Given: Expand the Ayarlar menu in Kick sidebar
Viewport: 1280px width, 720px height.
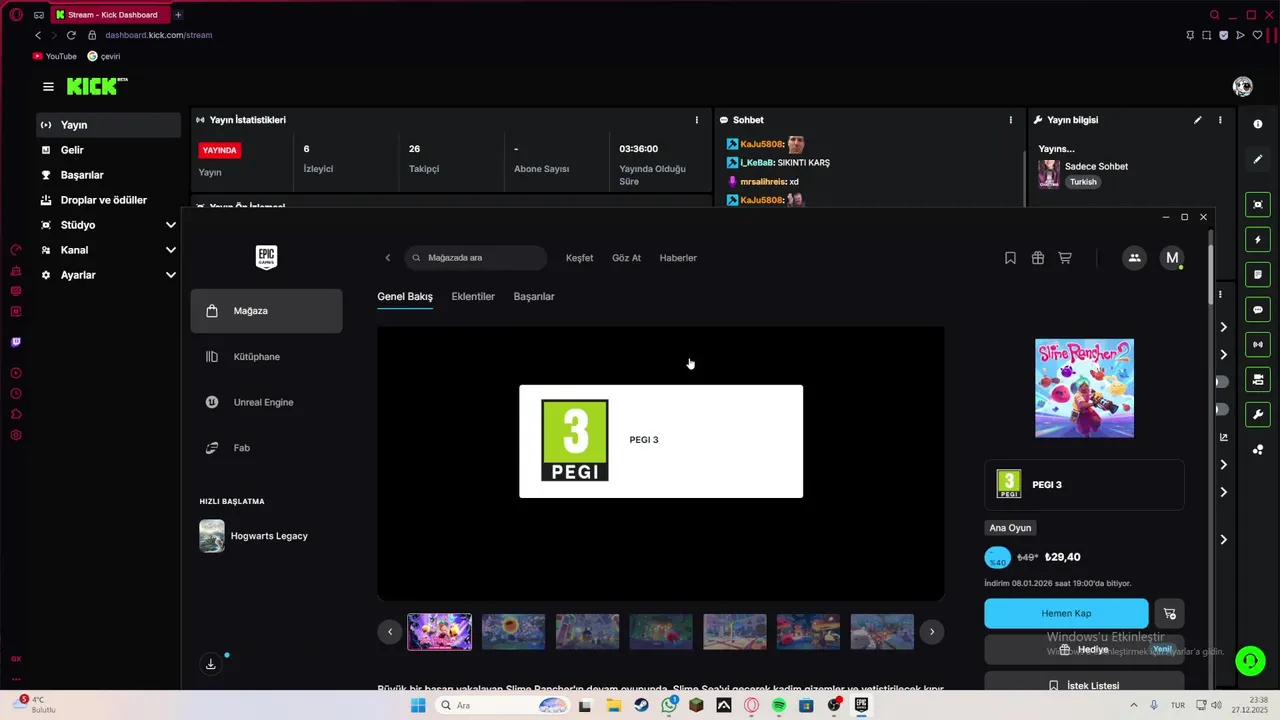Looking at the screenshot, I should coord(170,275).
